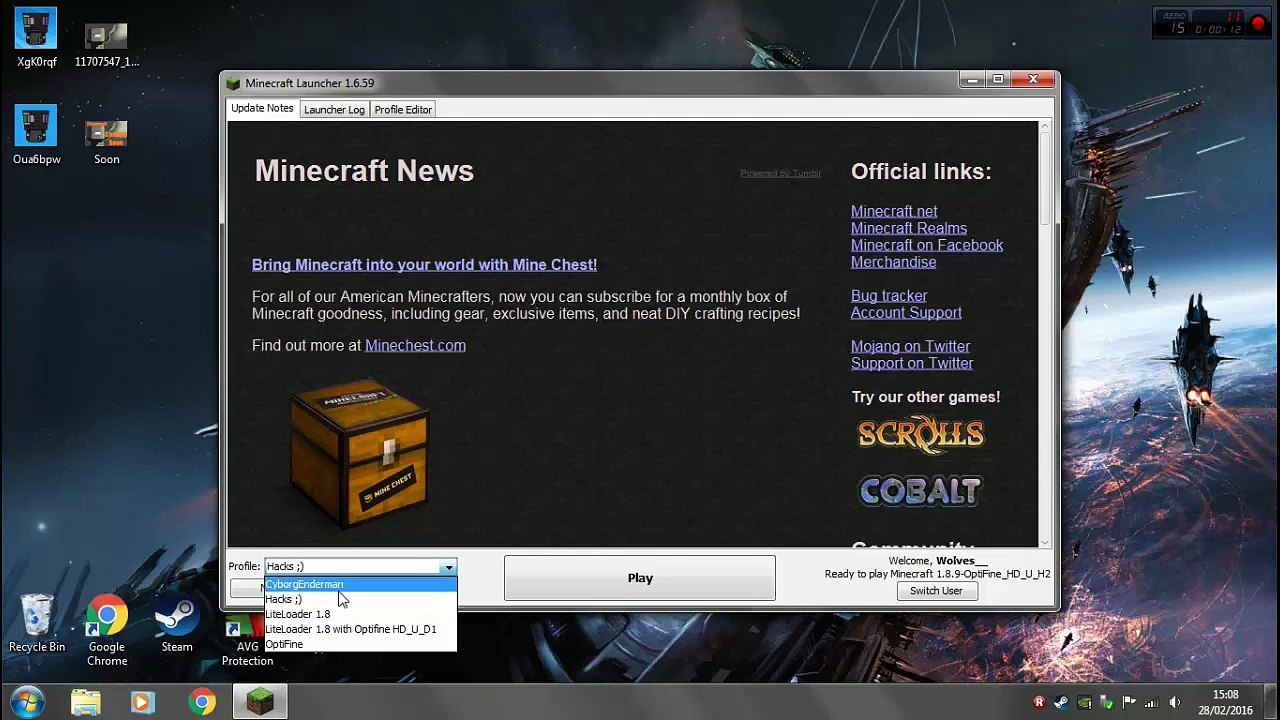Image resolution: width=1280 pixels, height=720 pixels.
Task: Minimize the Minecraft Launcher window
Action: tap(971, 80)
